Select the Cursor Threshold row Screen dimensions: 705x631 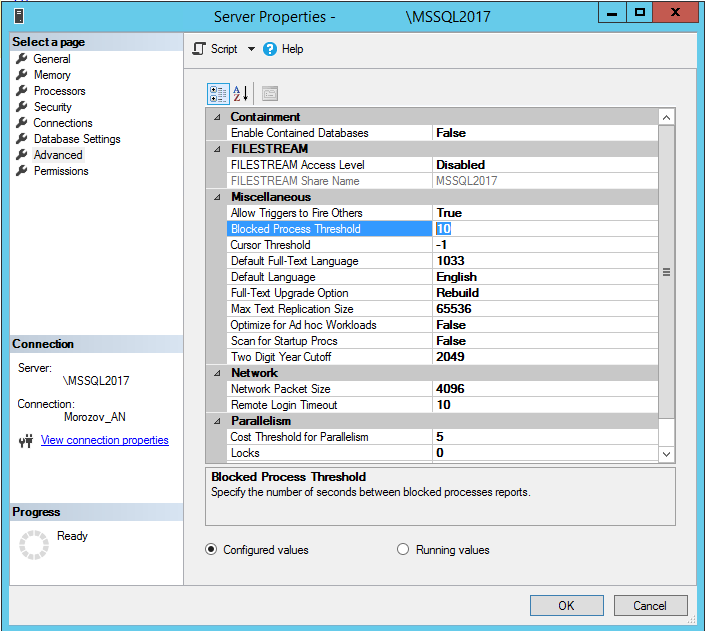coord(442,245)
